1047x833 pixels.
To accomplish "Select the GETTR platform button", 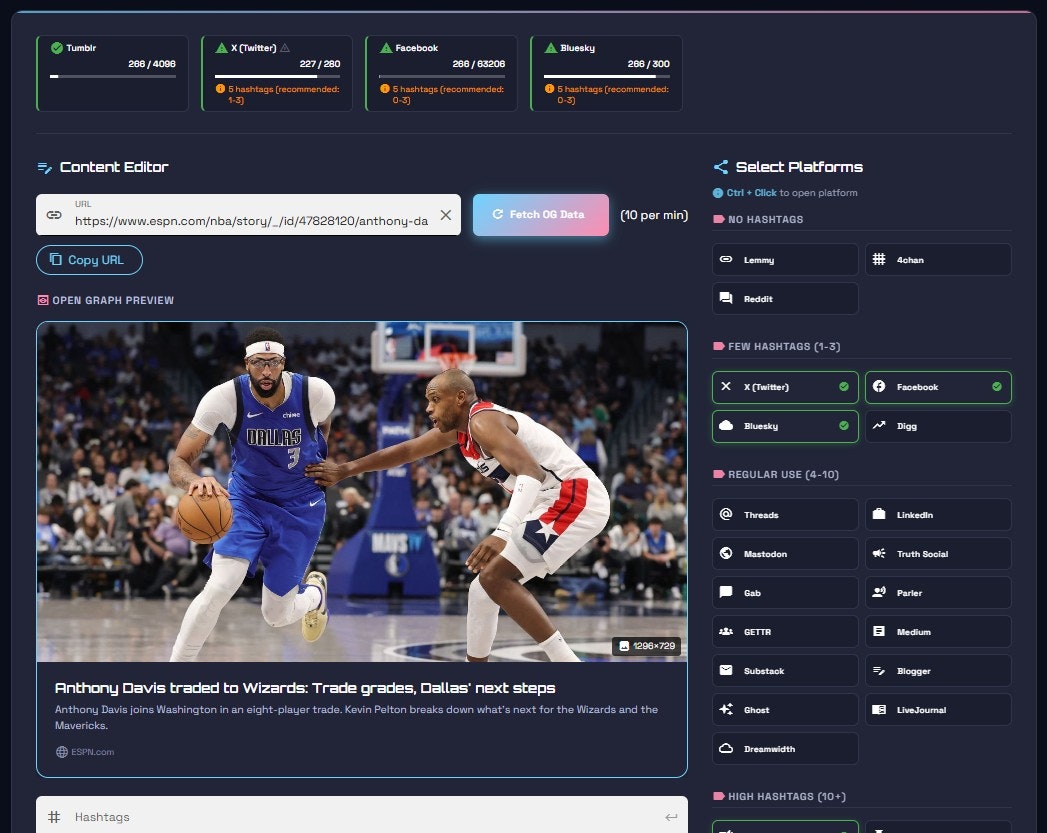I will point(785,631).
